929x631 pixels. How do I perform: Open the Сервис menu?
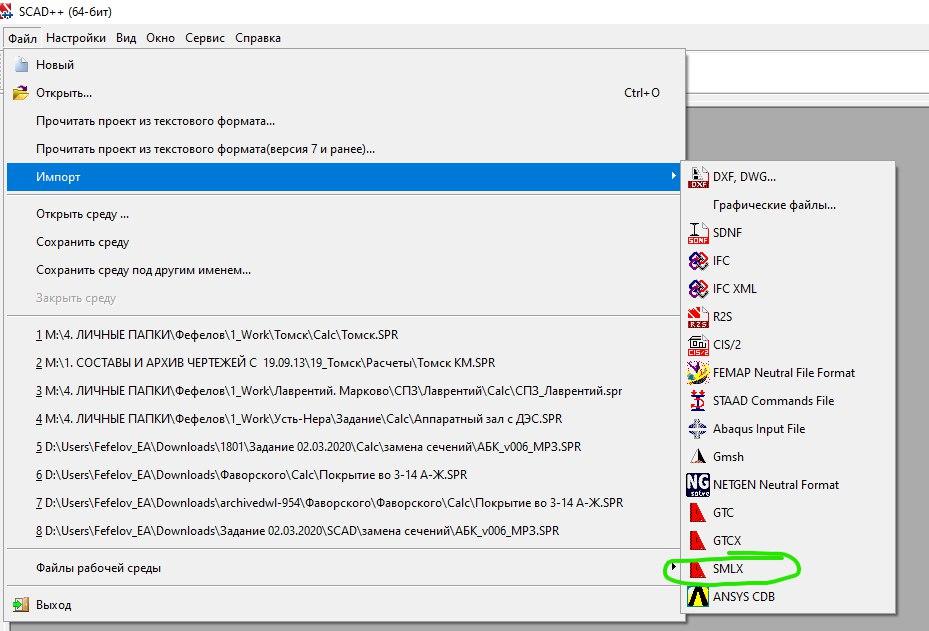(205, 38)
